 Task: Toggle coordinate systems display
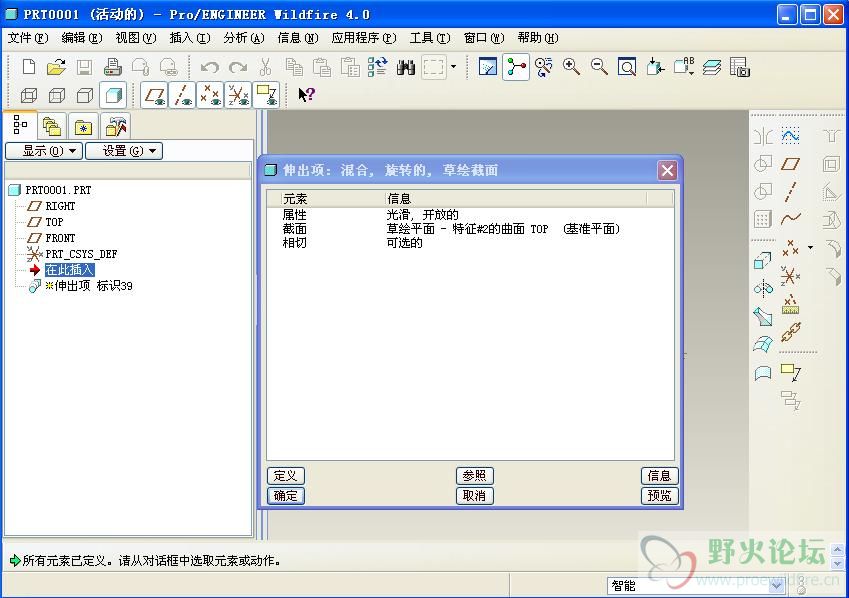[x=238, y=95]
